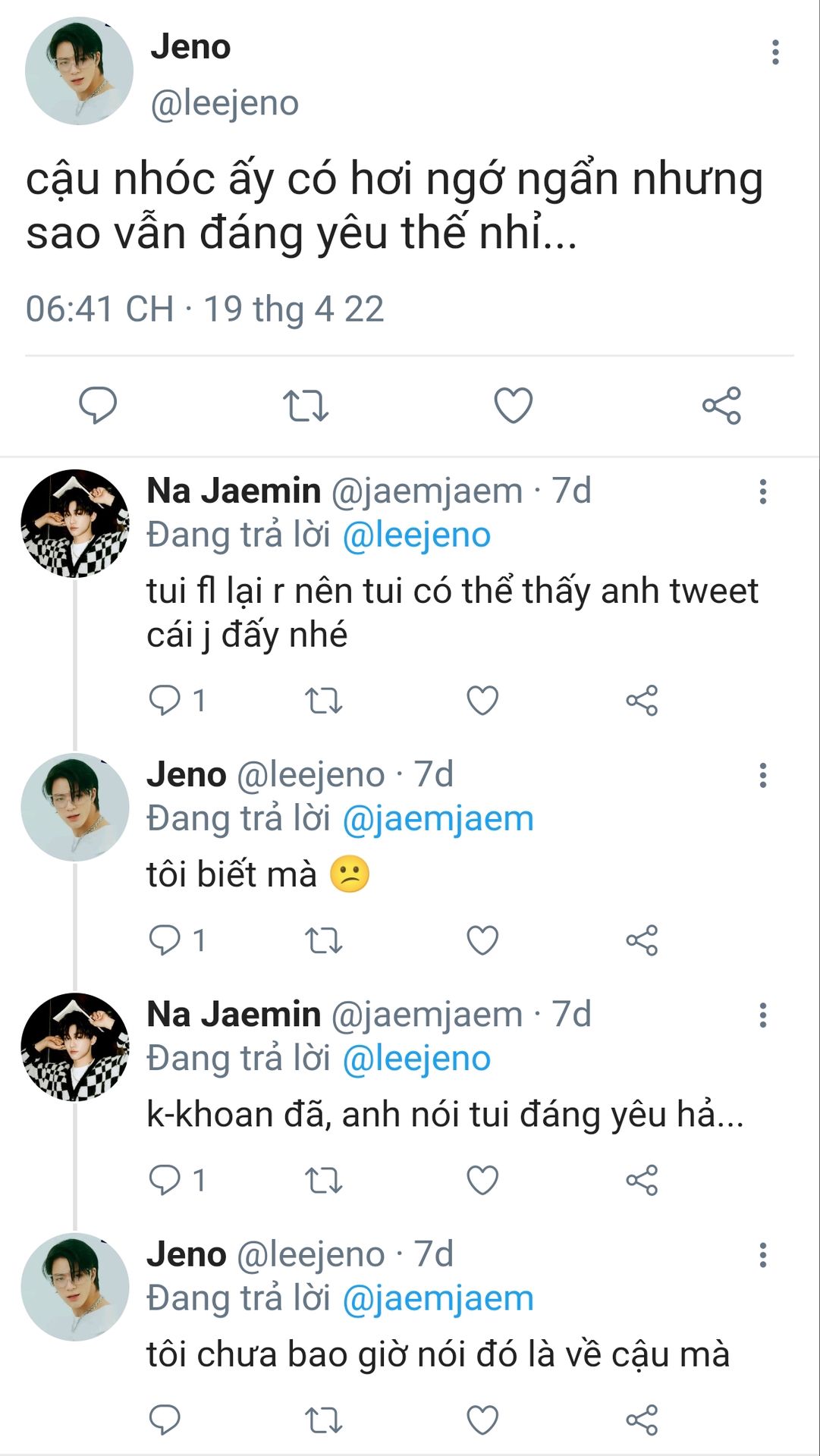Share Jeno's main tweet
The width and height of the screenshot is (820, 1456).
coord(721,405)
